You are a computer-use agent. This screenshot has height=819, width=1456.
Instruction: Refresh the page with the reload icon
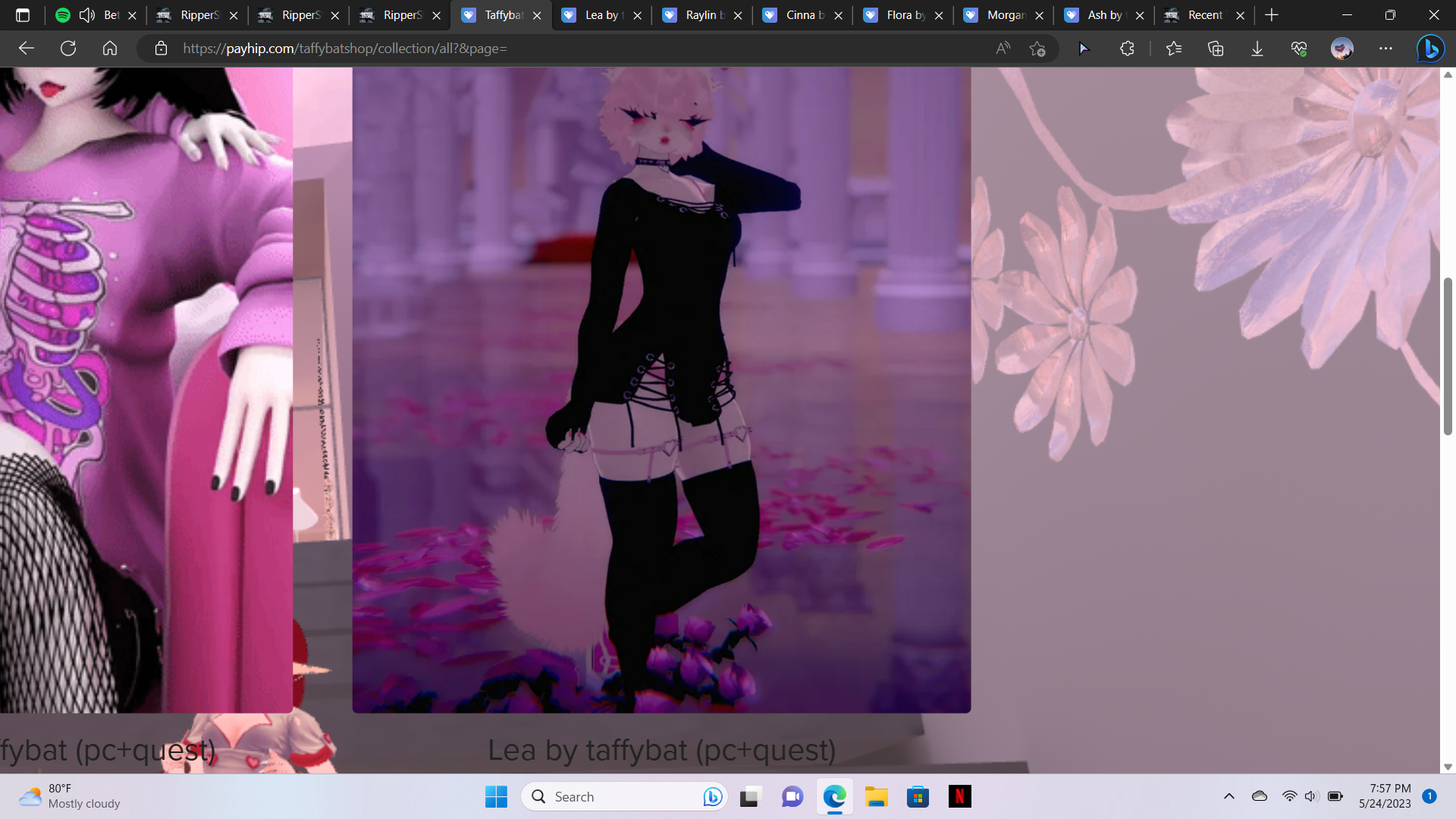[68, 49]
